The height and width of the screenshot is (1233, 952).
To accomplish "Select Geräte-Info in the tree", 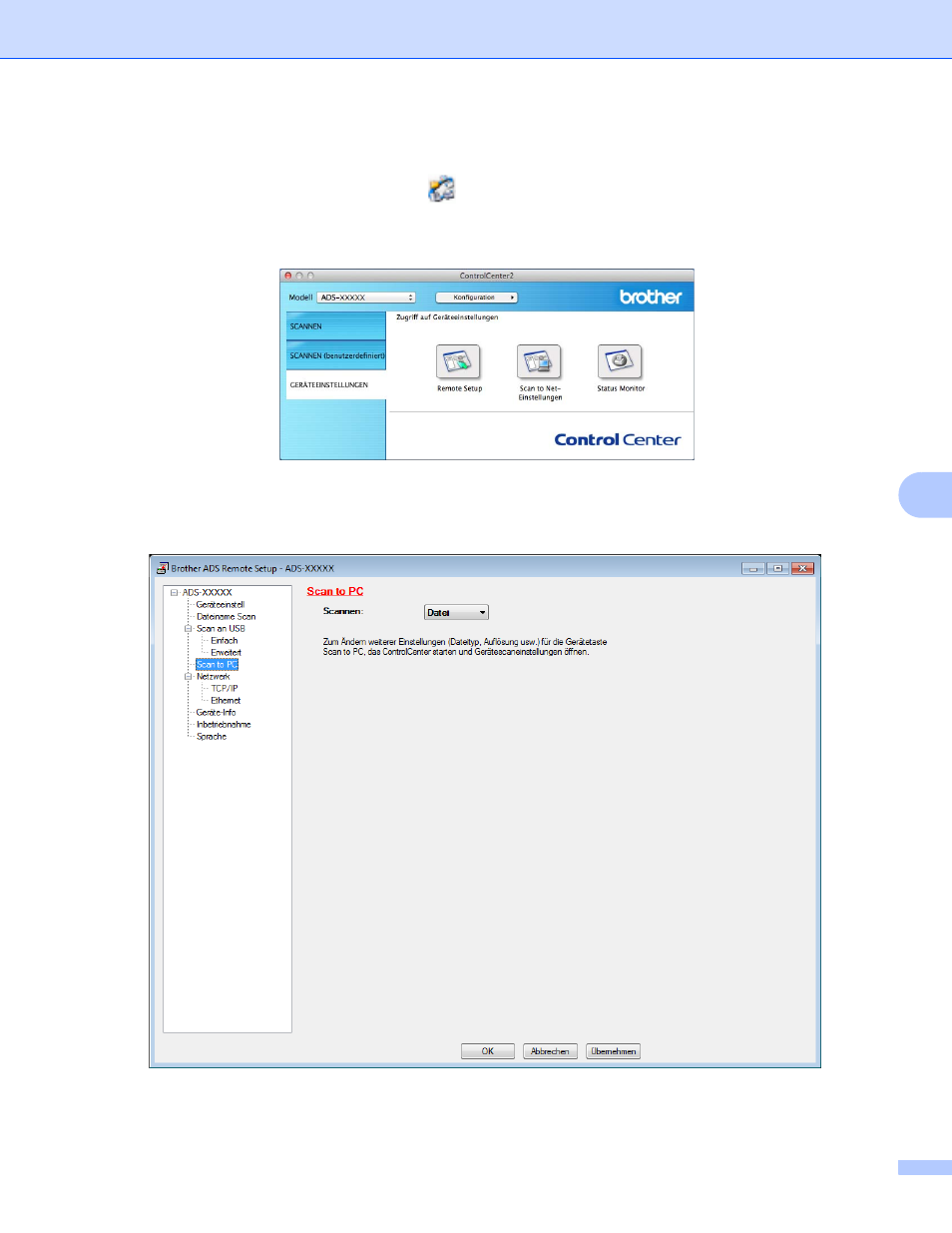I will point(216,713).
